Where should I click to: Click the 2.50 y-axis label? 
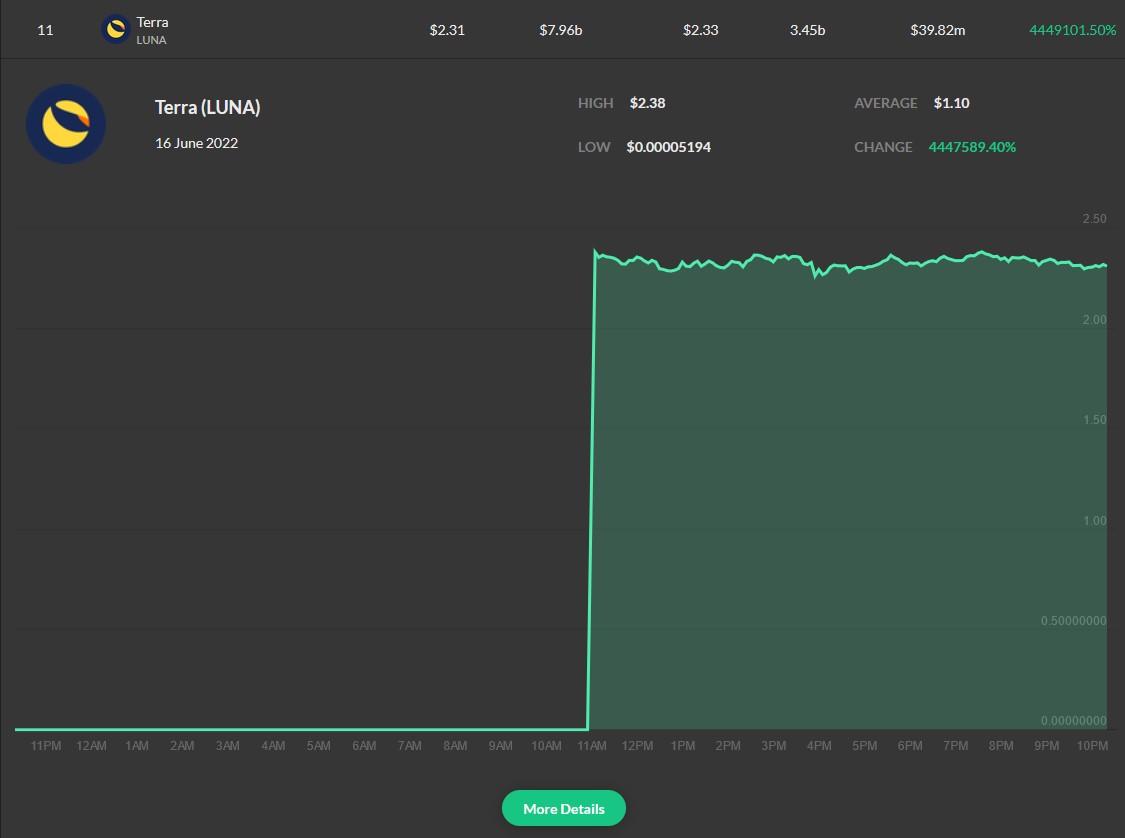pos(1094,219)
